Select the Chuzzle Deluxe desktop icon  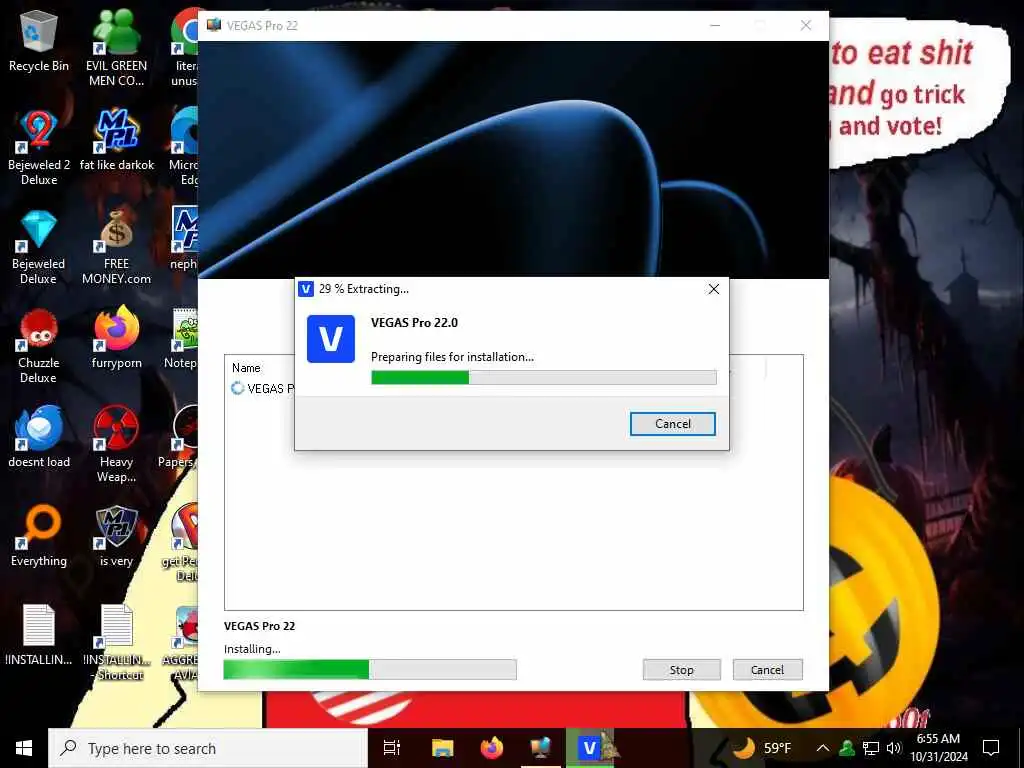(39, 346)
